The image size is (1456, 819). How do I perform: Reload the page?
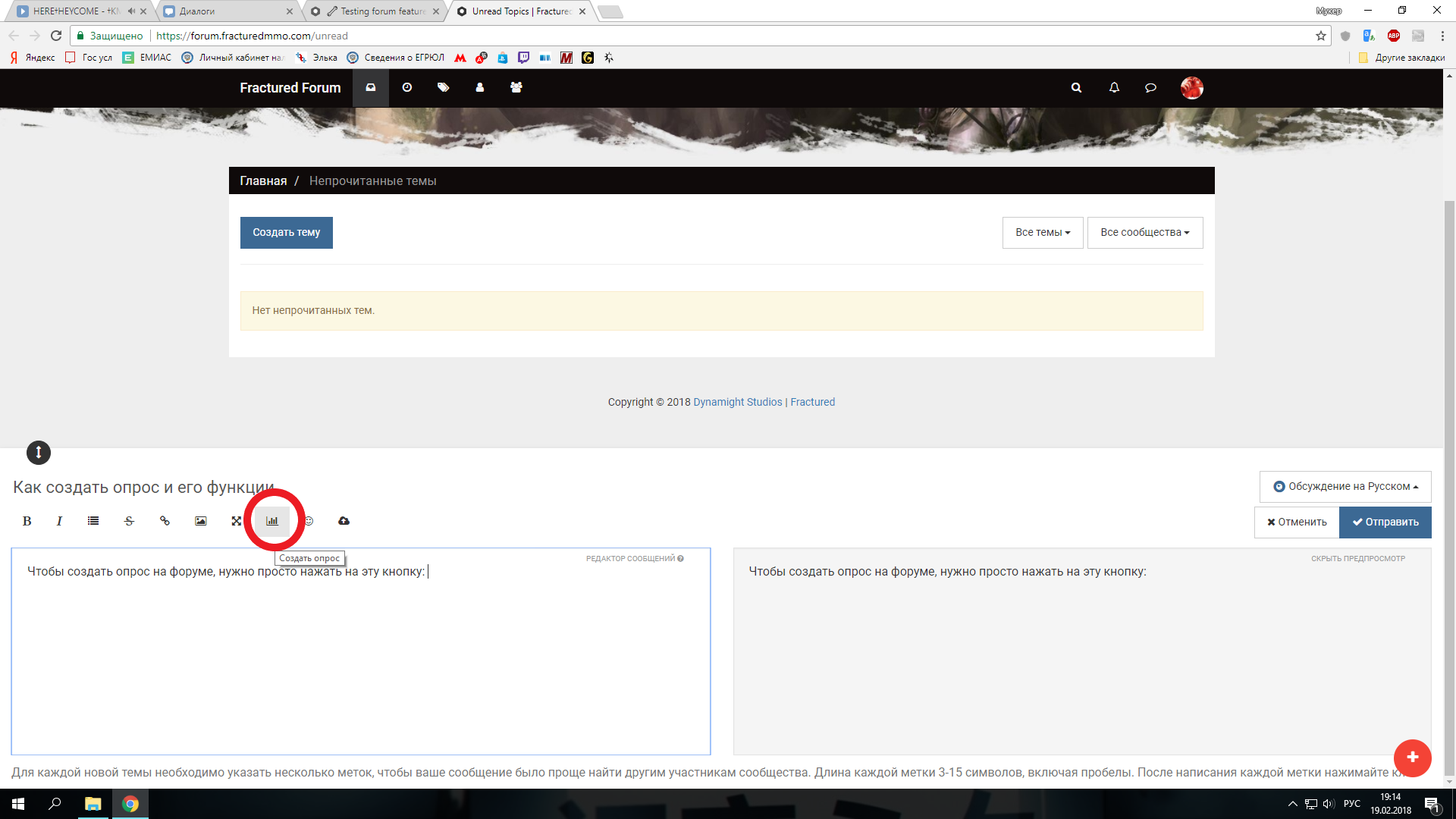(x=56, y=36)
